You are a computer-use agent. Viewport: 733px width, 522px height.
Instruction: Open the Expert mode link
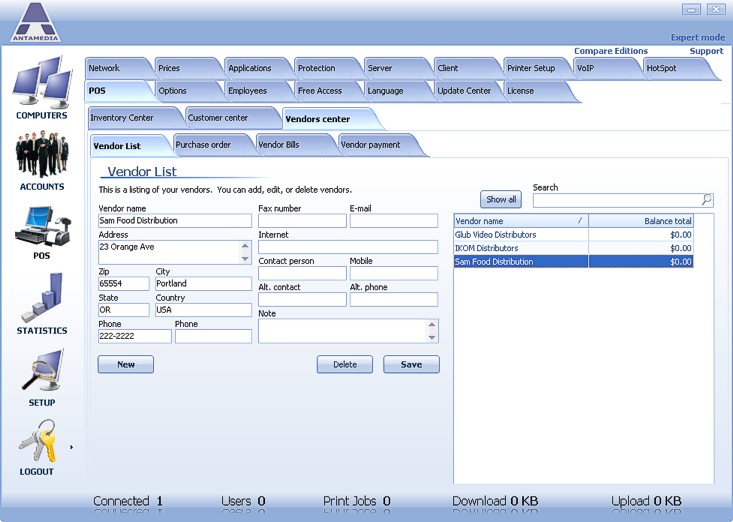tap(697, 37)
